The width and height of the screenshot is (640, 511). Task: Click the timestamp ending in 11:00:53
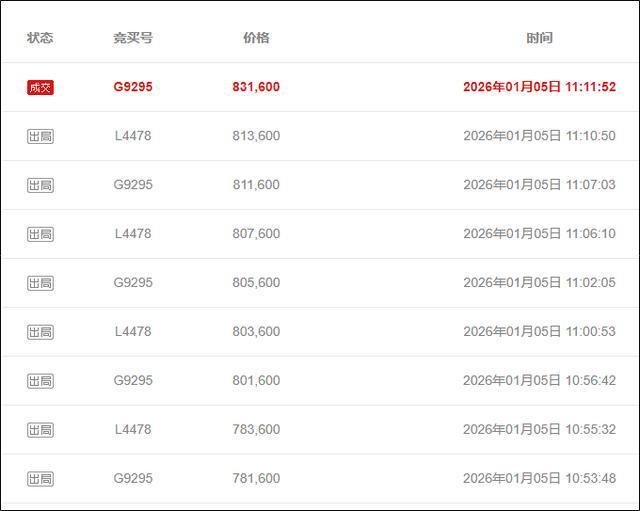pos(539,331)
